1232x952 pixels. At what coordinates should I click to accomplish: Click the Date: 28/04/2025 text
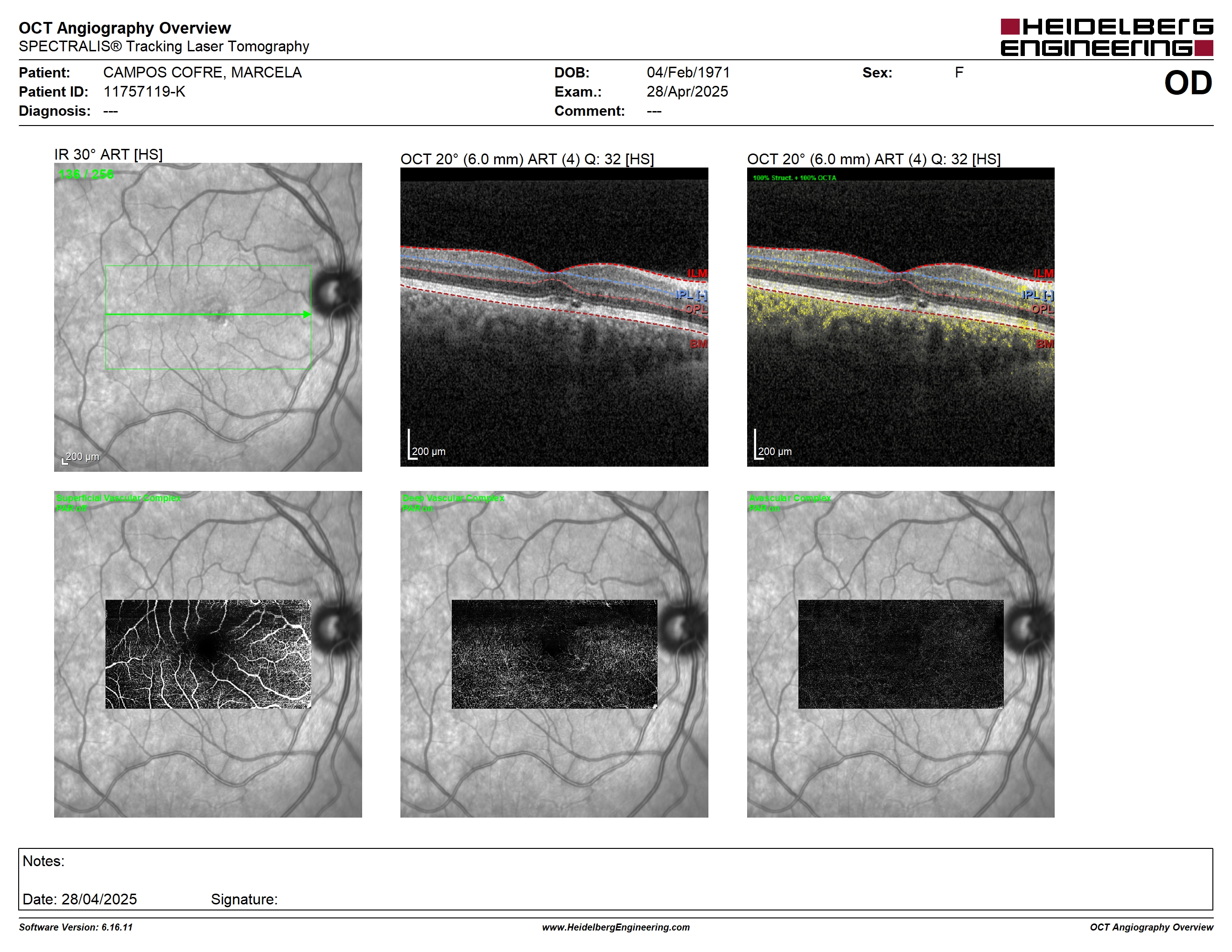click(x=79, y=899)
